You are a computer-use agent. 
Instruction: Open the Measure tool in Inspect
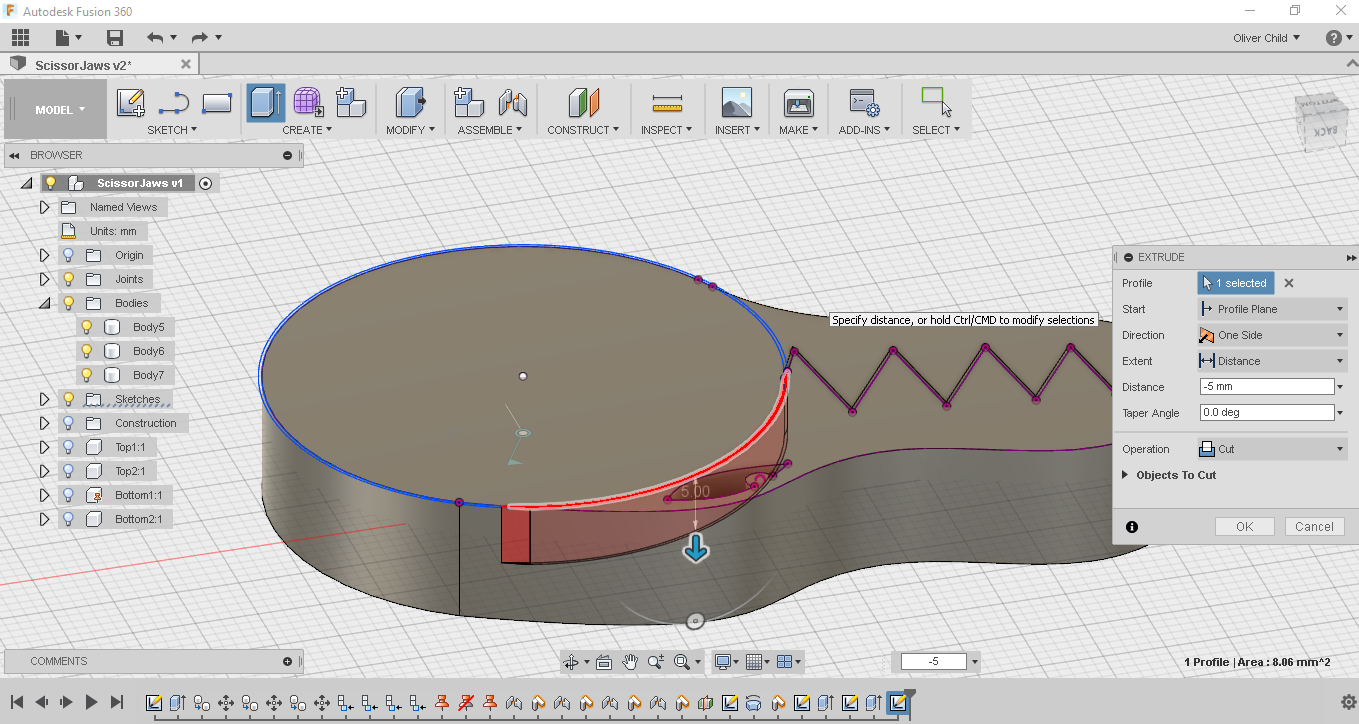pyautogui.click(x=666, y=103)
